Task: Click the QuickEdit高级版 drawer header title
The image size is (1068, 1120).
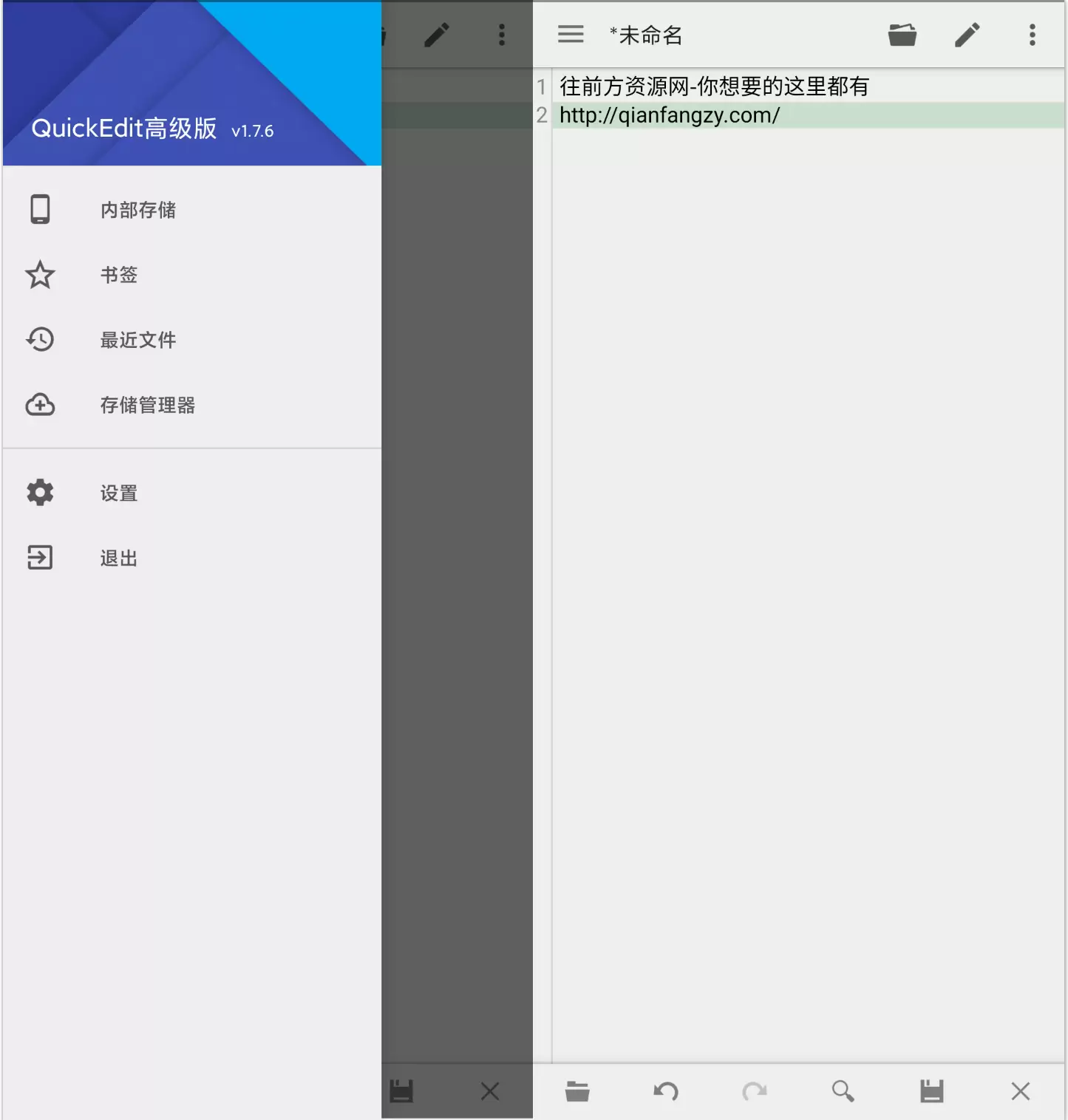Action: (124, 129)
